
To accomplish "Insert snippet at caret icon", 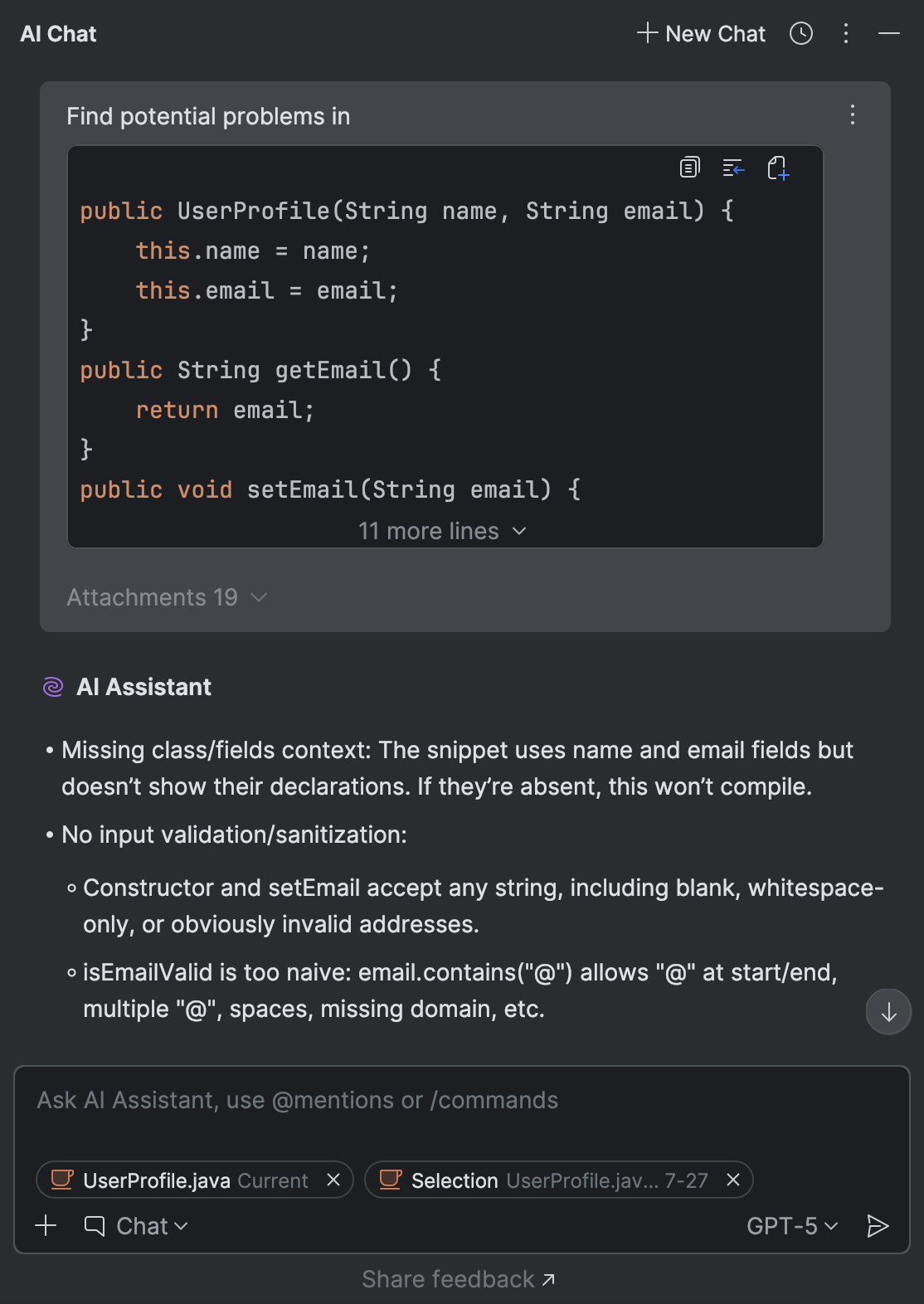I will [x=733, y=168].
